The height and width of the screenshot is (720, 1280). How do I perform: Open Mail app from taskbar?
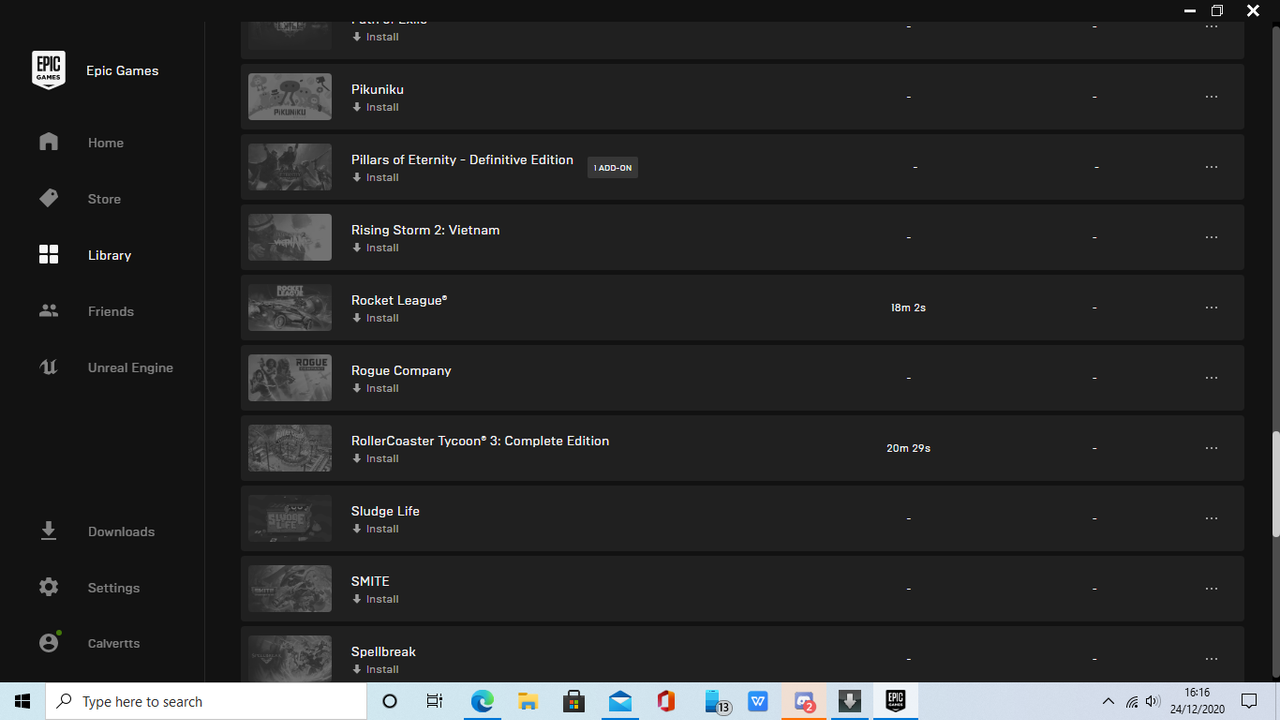point(620,701)
